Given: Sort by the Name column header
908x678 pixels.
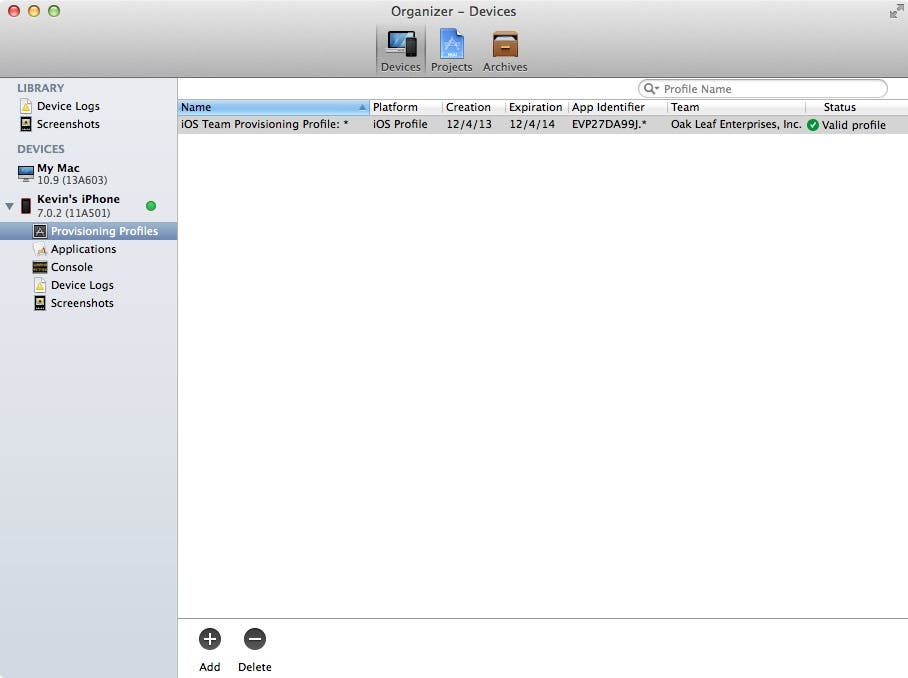Looking at the screenshot, I should pyautogui.click(x=270, y=107).
